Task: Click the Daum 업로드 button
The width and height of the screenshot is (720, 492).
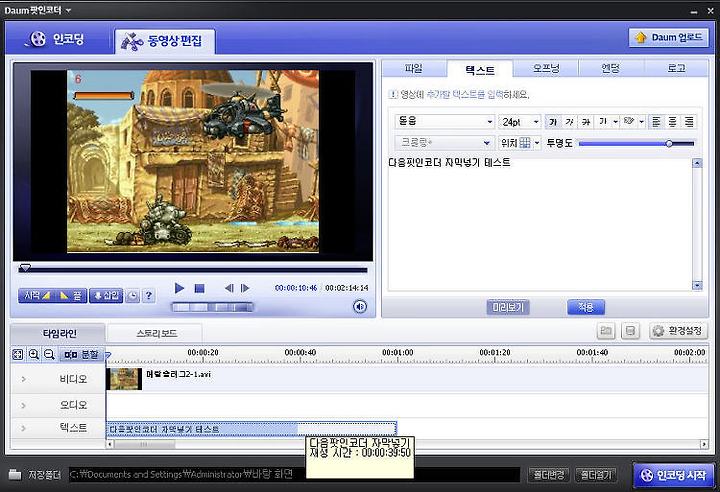Action: 669,38
